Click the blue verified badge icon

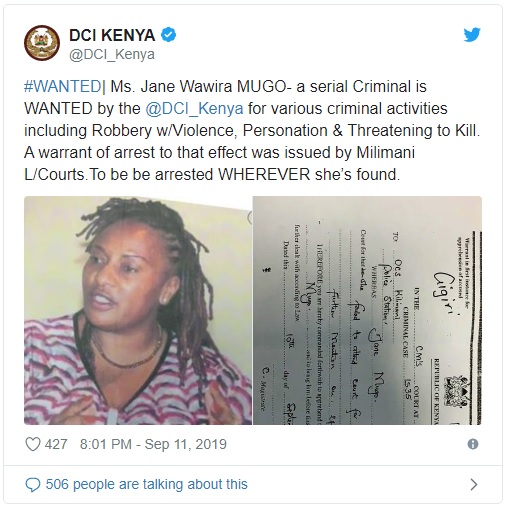click(x=169, y=35)
